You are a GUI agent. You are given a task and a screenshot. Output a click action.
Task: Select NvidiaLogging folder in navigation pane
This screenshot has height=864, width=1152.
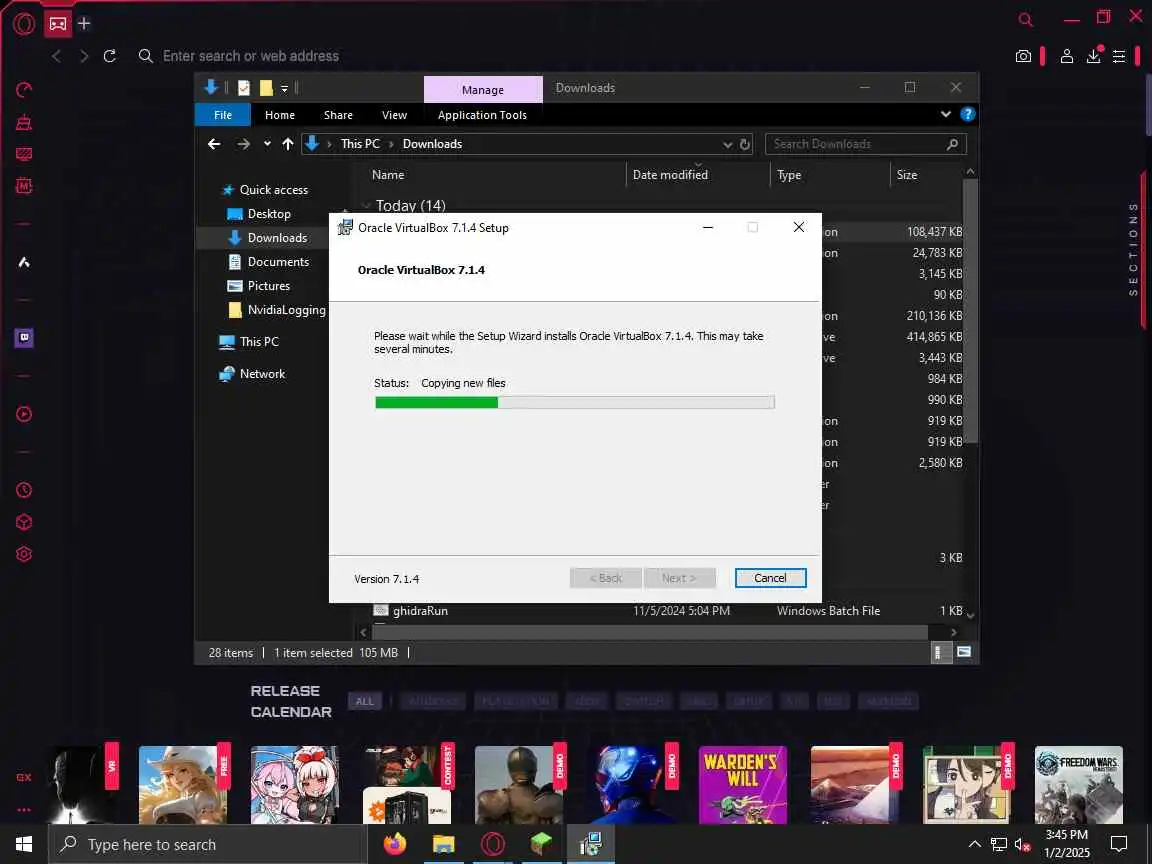click(x=287, y=310)
